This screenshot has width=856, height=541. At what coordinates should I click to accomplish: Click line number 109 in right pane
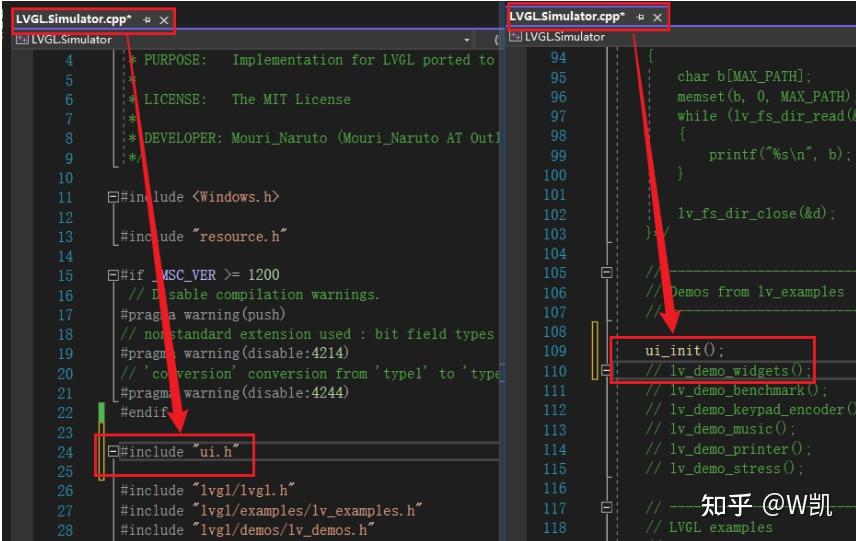click(555, 350)
